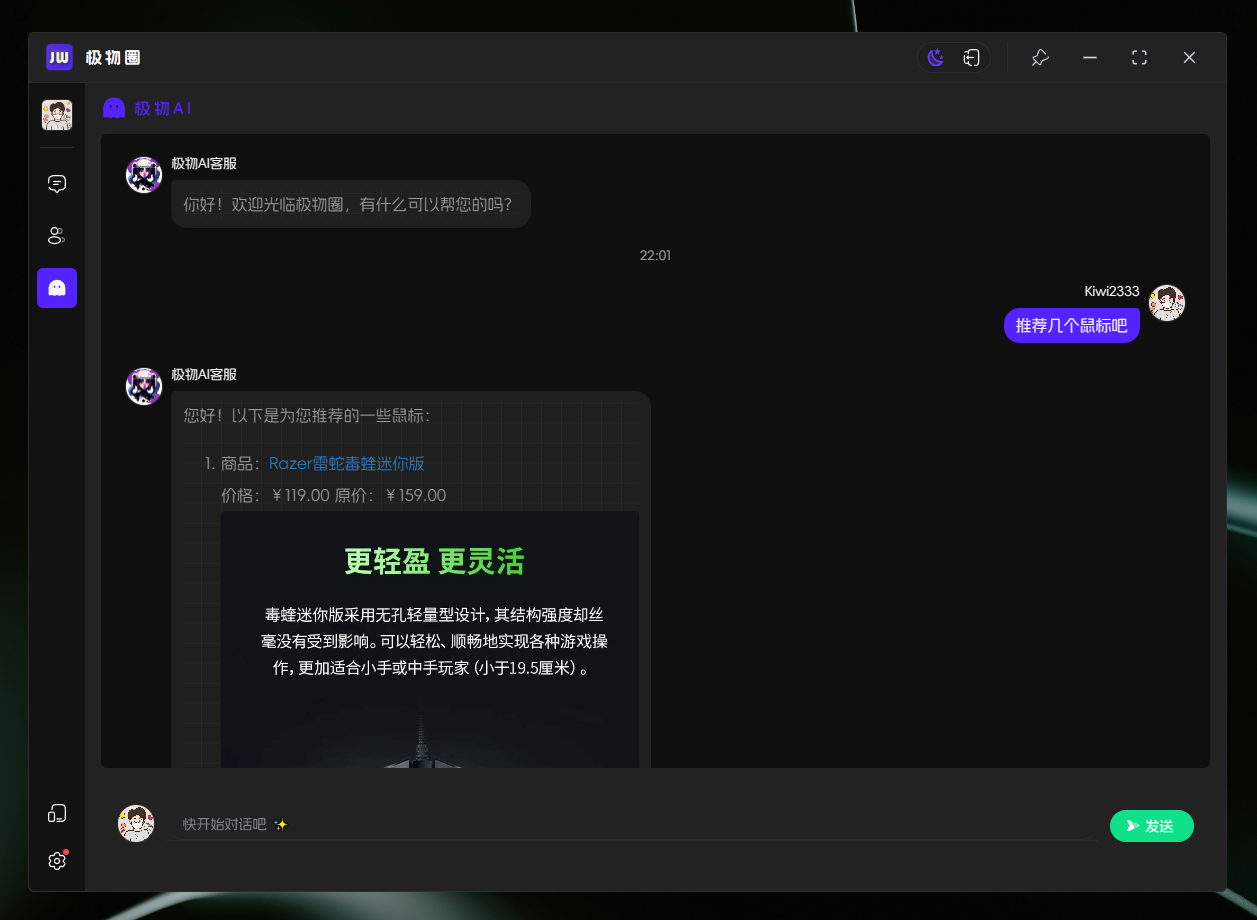
Task: Toggle fullscreen with the maximize icon
Action: (1139, 58)
